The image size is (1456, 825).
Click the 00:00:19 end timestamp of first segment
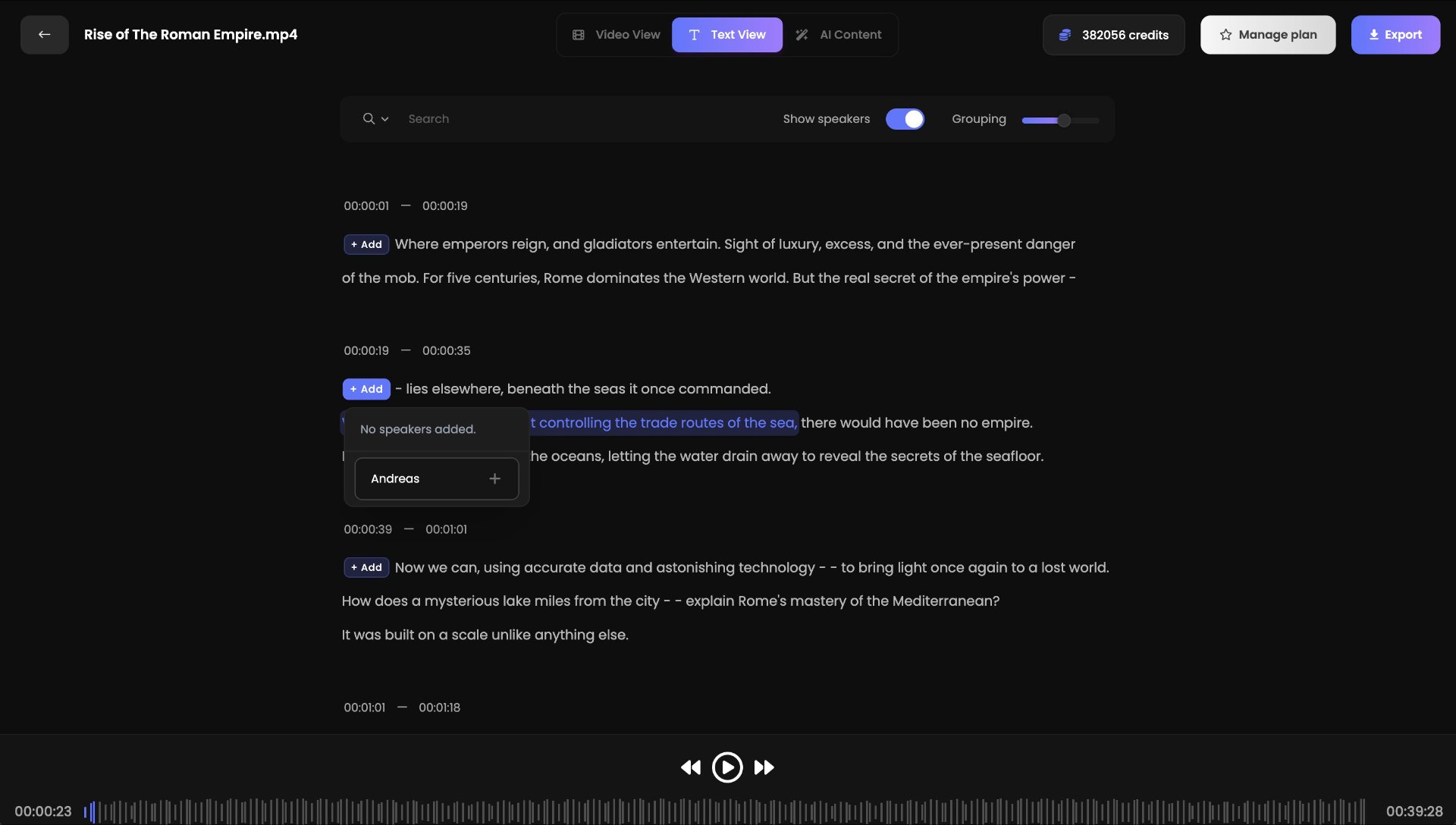click(x=444, y=206)
